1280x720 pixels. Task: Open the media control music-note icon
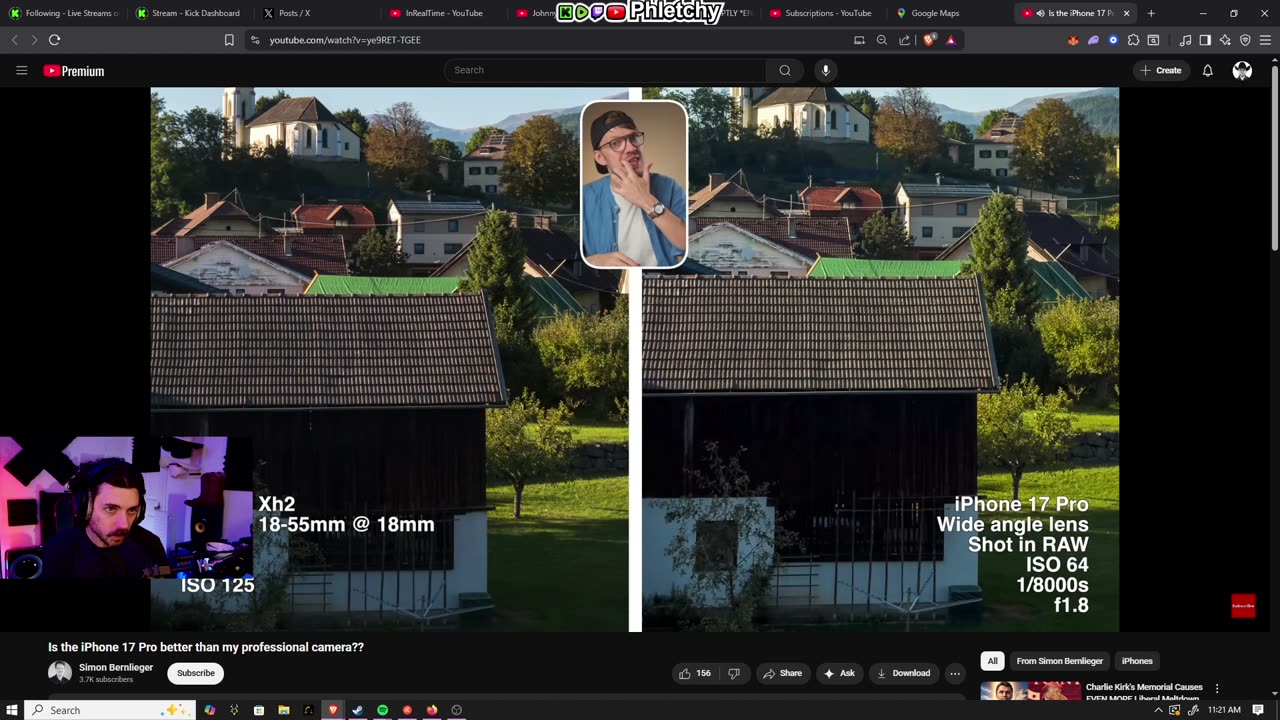click(x=1185, y=40)
